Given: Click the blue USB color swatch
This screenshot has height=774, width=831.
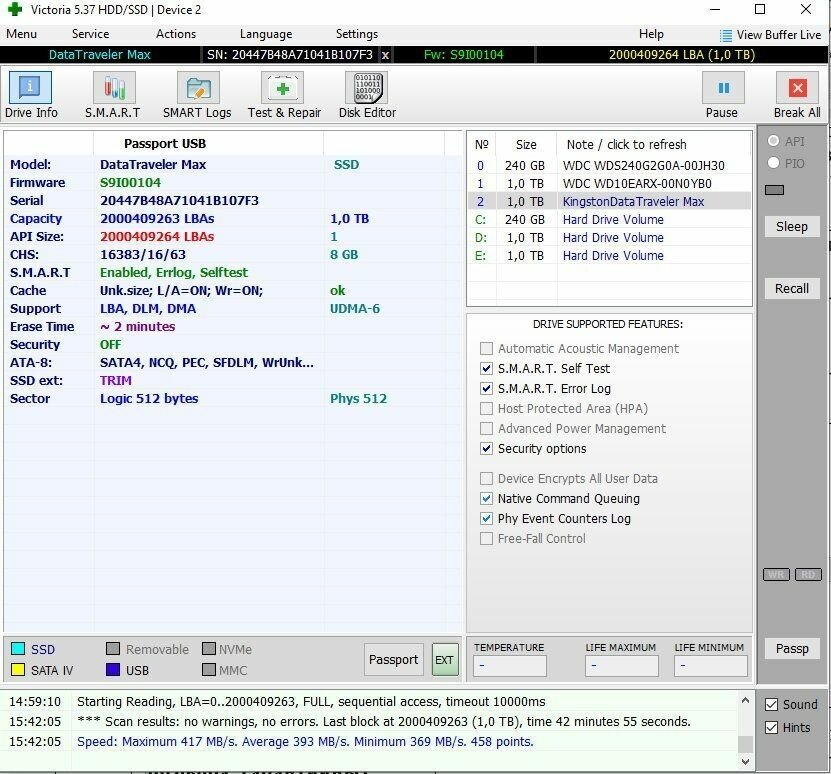Looking at the screenshot, I should (113, 670).
